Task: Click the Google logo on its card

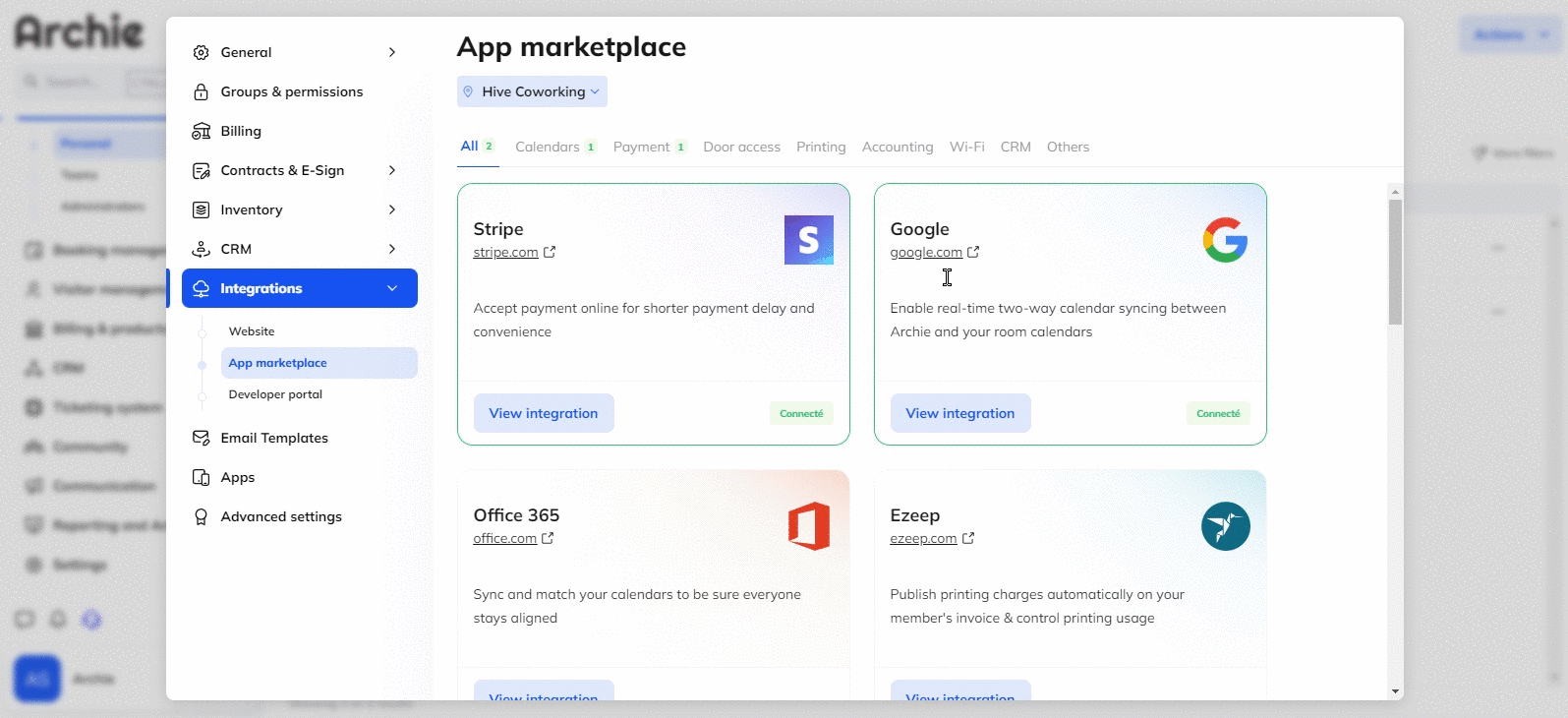Action: tap(1225, 240)
